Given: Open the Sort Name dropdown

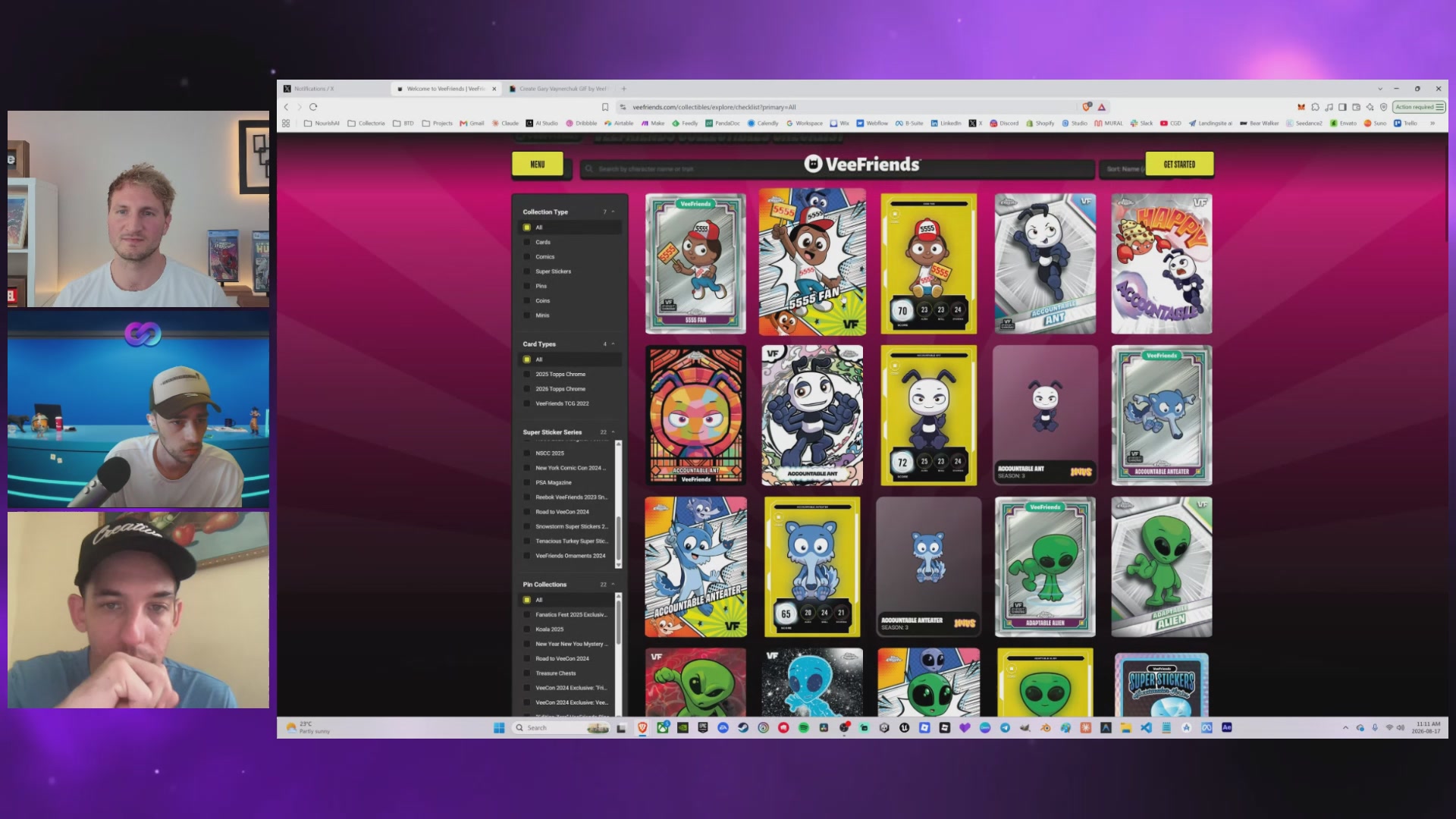Looking at the screenshot, I should pyautogui.click(x=1123, y=169).
